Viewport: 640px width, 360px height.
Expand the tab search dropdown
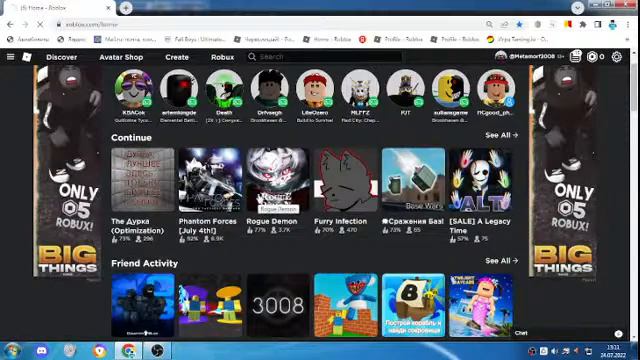(x=577, y=8)
